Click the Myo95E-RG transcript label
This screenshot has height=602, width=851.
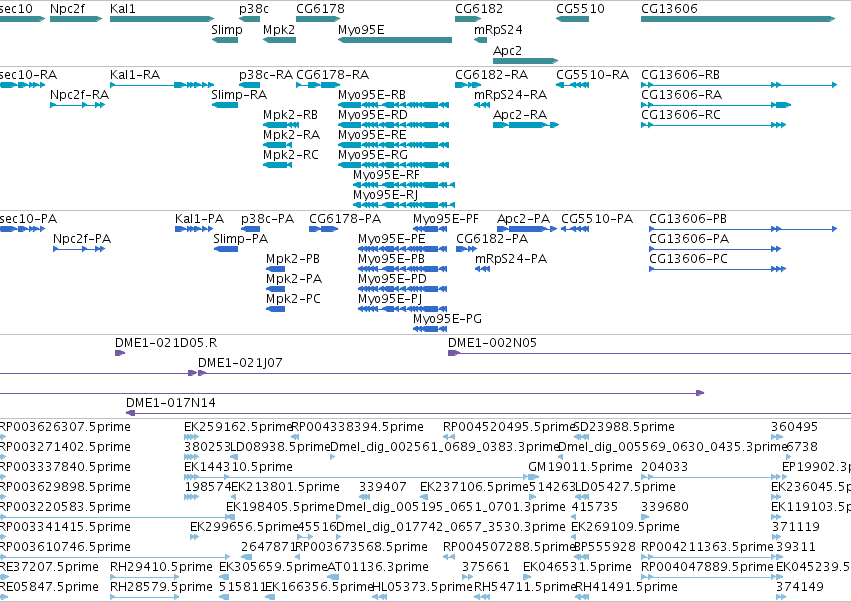(373, 155)
